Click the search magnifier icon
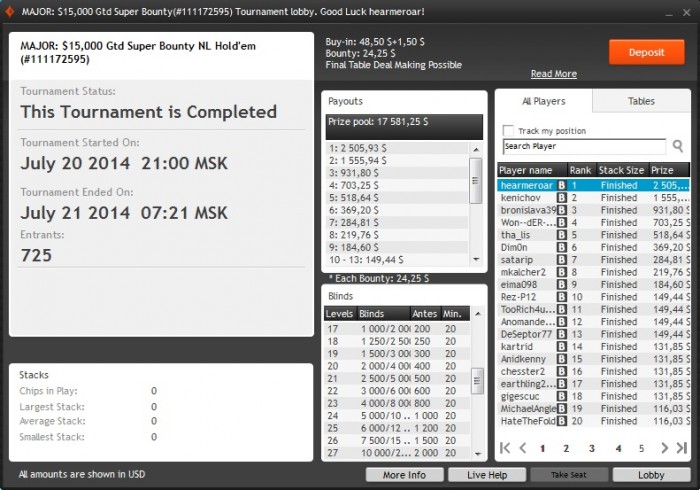The image size is (700, 490). pos(678,146)
